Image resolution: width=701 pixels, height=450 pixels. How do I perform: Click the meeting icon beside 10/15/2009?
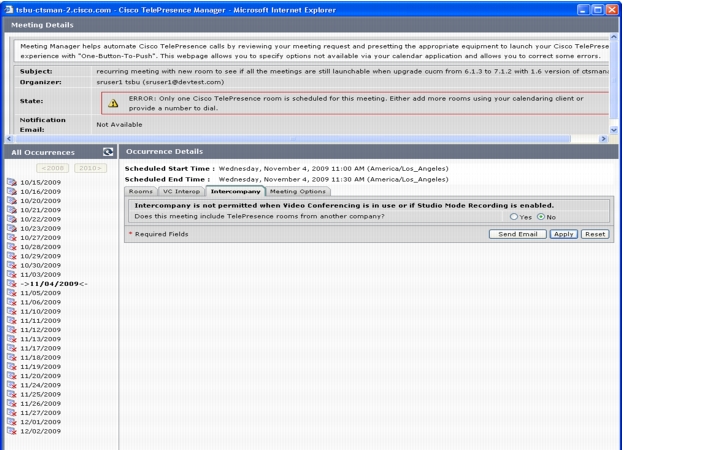pos(12,182)
